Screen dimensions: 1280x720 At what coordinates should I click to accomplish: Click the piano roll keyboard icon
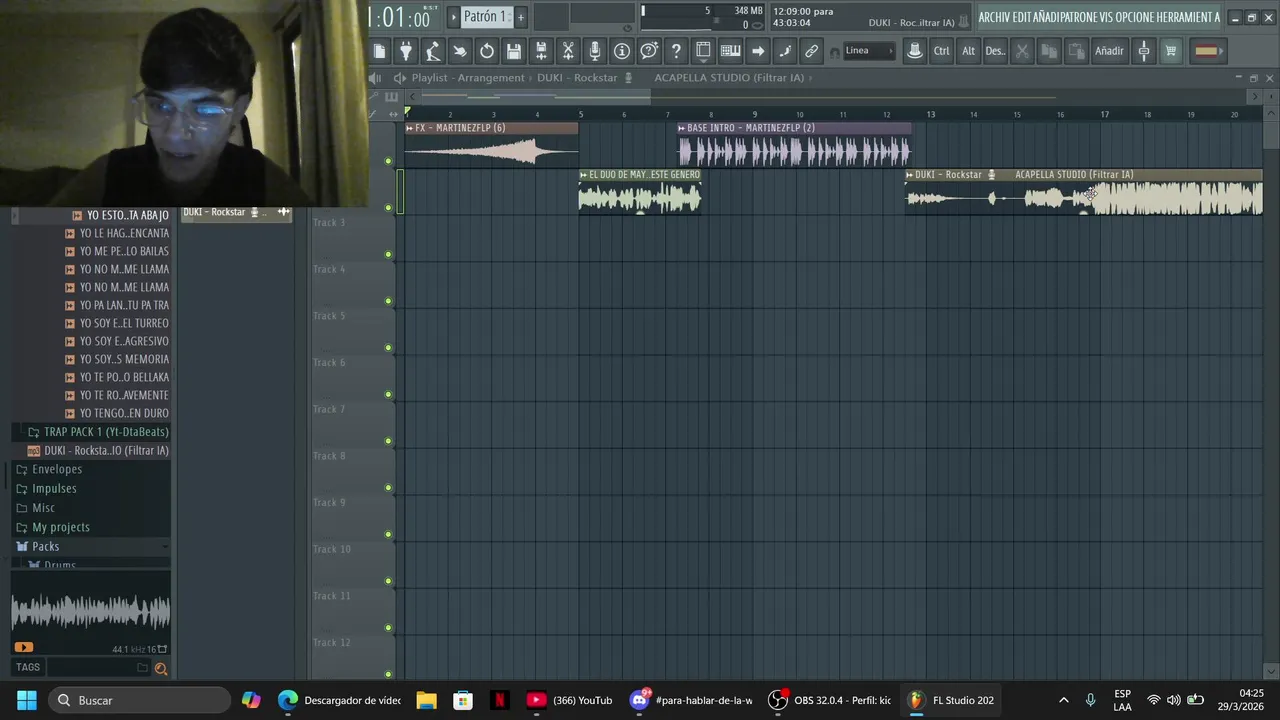[x=731, y=51]
